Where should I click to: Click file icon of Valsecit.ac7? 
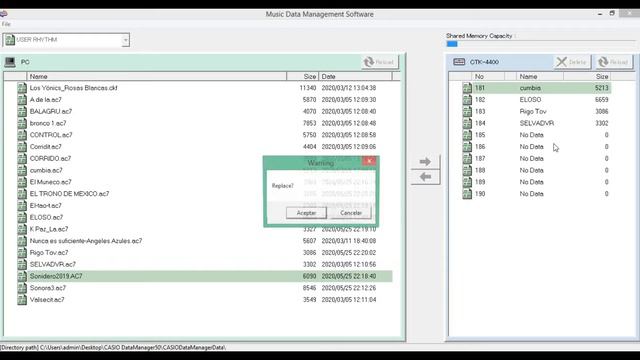pos(22,300)
